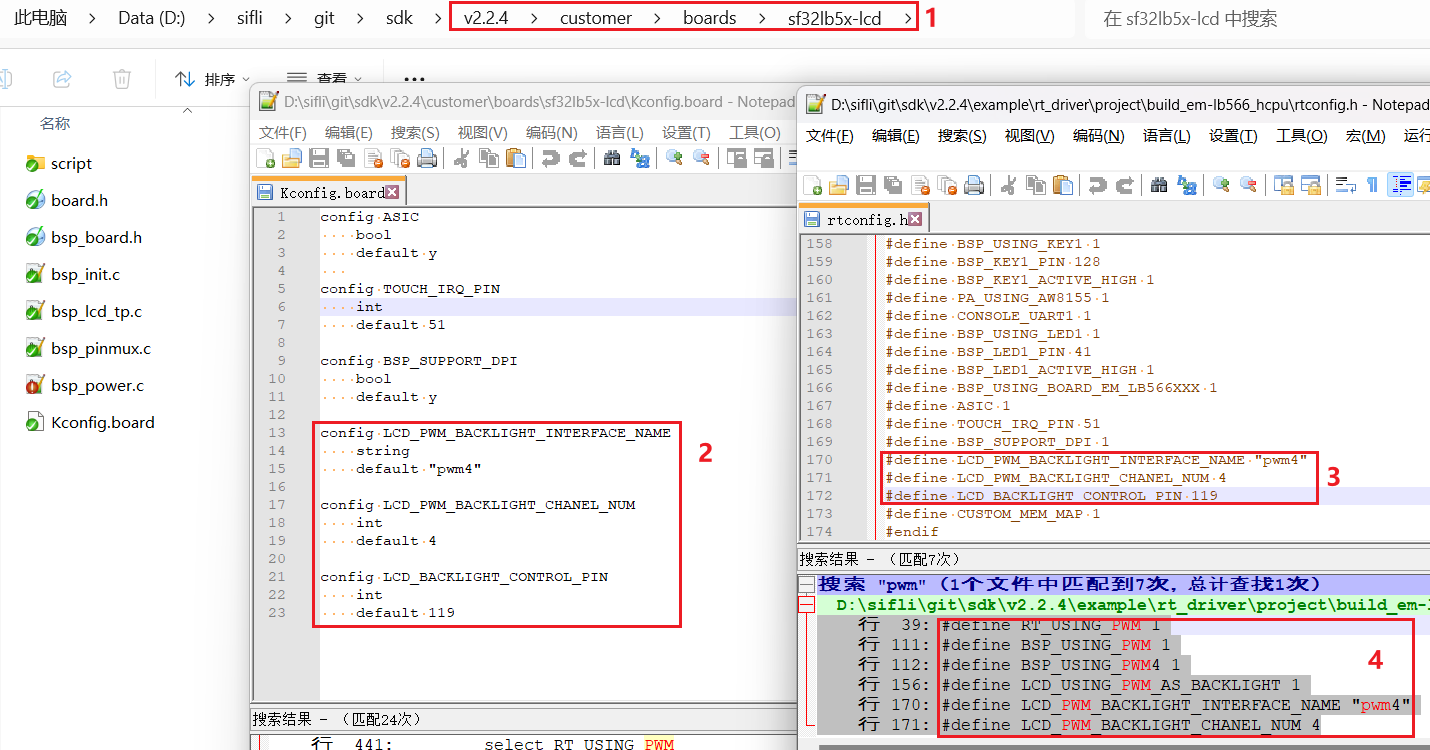The height and width of the screenshot is (750, 1430).
Task: Click Open file icon in Kconfig.board window toolbar
Action: click(292, 158)
